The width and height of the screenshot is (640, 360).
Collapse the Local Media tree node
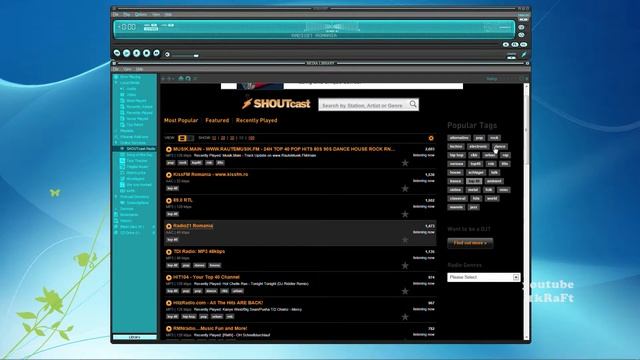[116, 83]
